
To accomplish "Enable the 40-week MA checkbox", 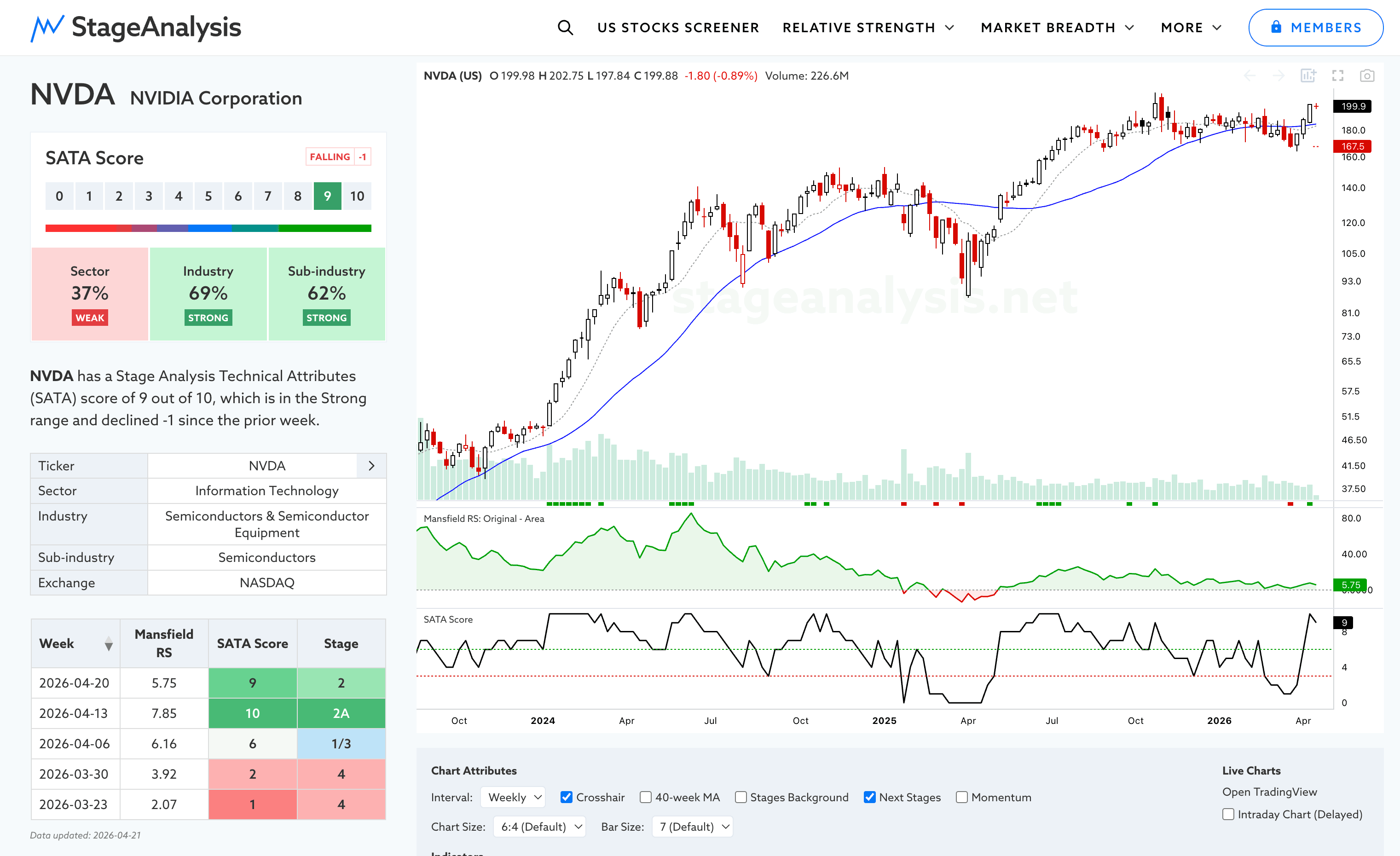I will click(x=645, y=797).
